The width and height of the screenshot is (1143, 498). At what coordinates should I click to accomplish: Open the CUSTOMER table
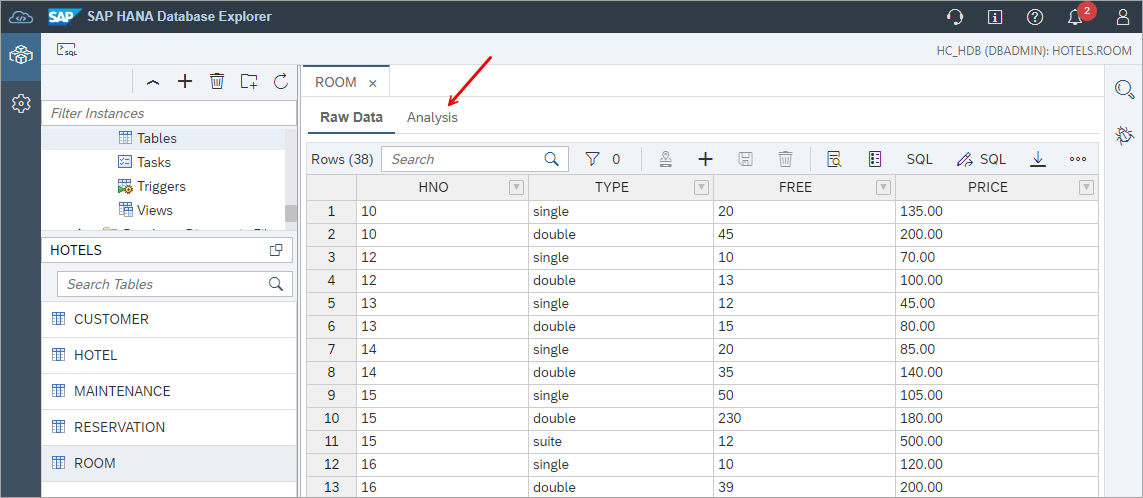coord(169,319)
